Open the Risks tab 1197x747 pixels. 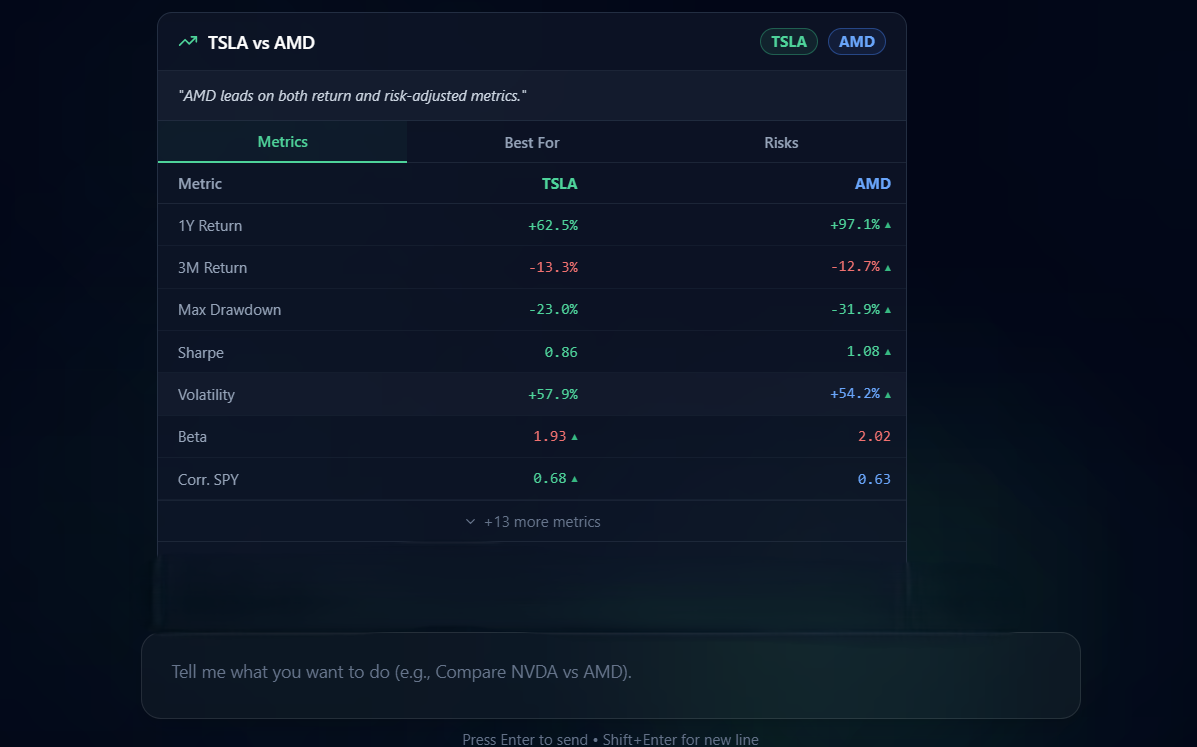pos(781,143)
